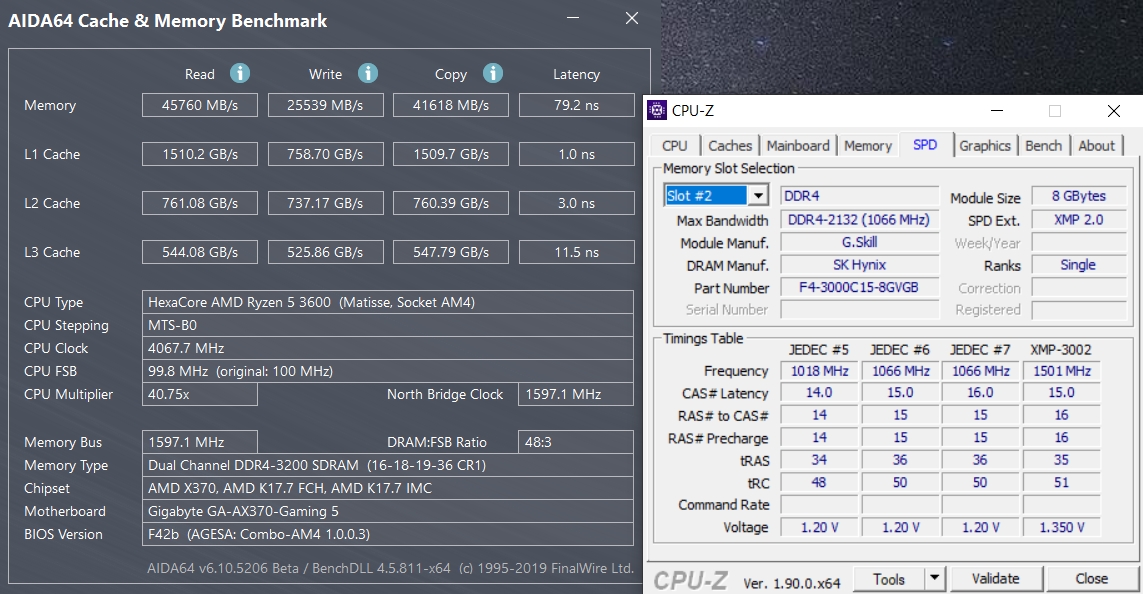
Task: Click the Motherboard field Gigabyte GA-AX370-Gaming 5
Action: pos(388,511)
